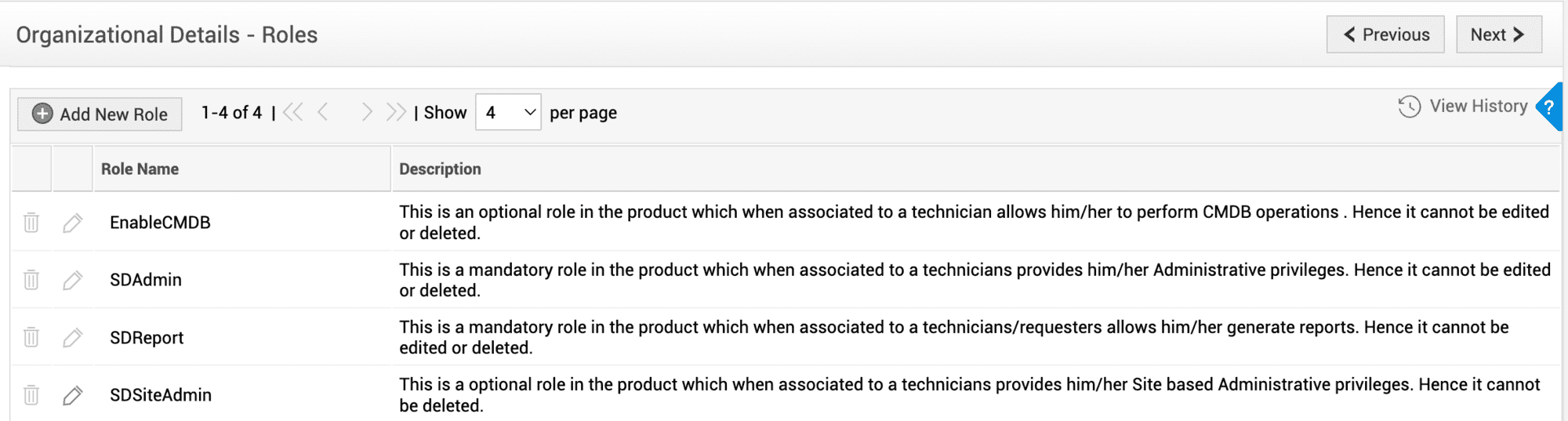Go to next page with single right arrow

[x=366, y=113]
